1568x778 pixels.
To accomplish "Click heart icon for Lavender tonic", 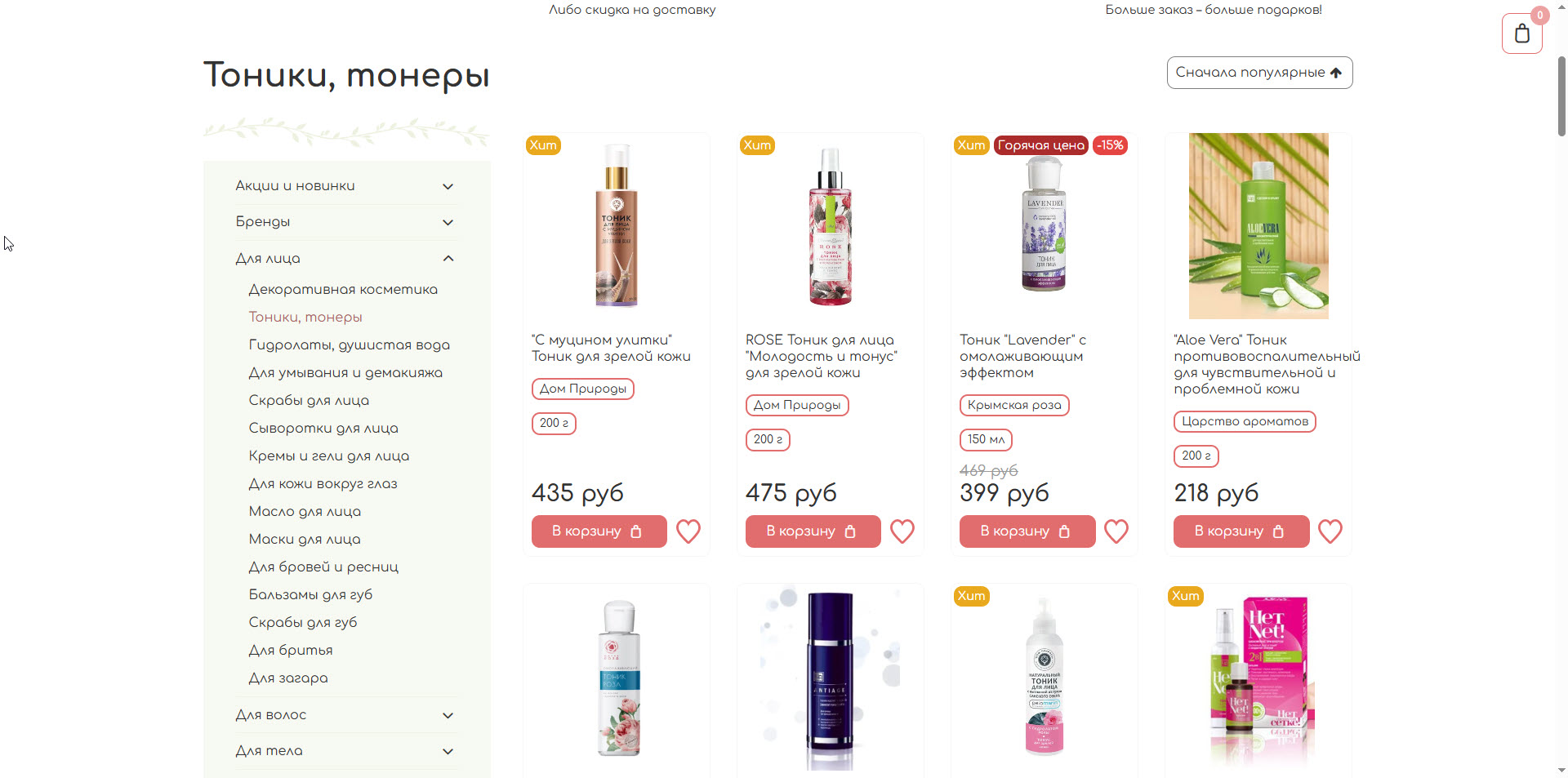I will [1116, 531].
